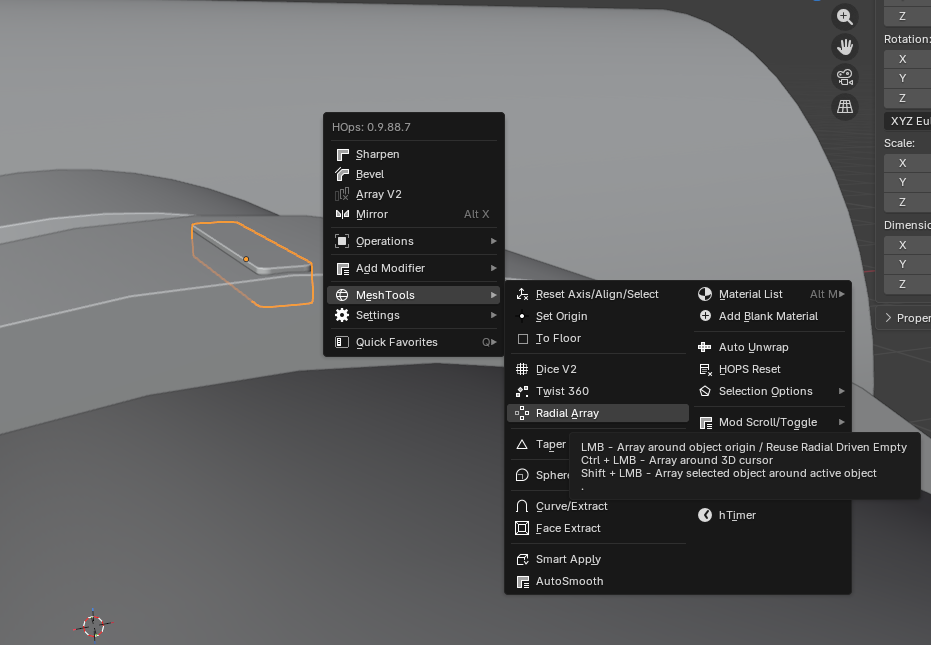The height and width of the screenshot is (645, 931).
Task: Click the Sharpen icon in HOps menu
Action: 342,154
